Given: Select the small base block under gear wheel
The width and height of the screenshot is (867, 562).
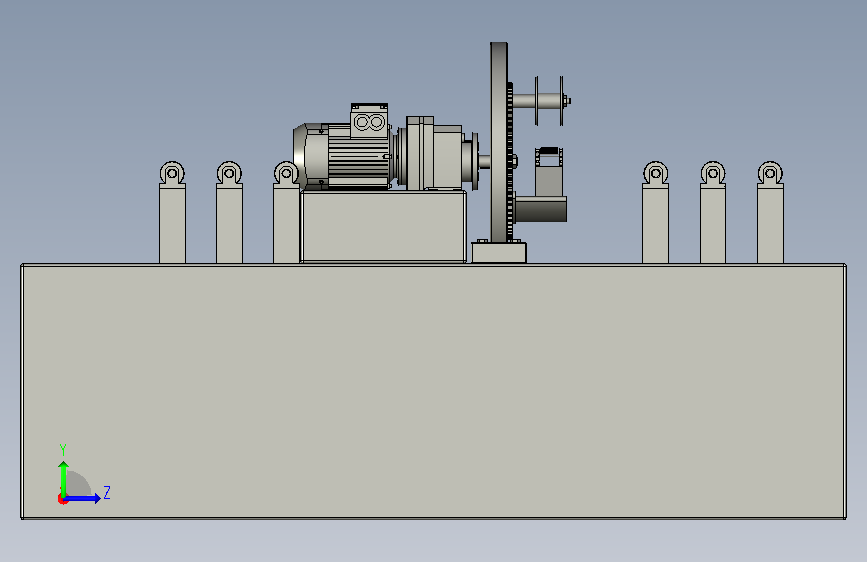Looking at the screenshot, I should pos(499,252).
